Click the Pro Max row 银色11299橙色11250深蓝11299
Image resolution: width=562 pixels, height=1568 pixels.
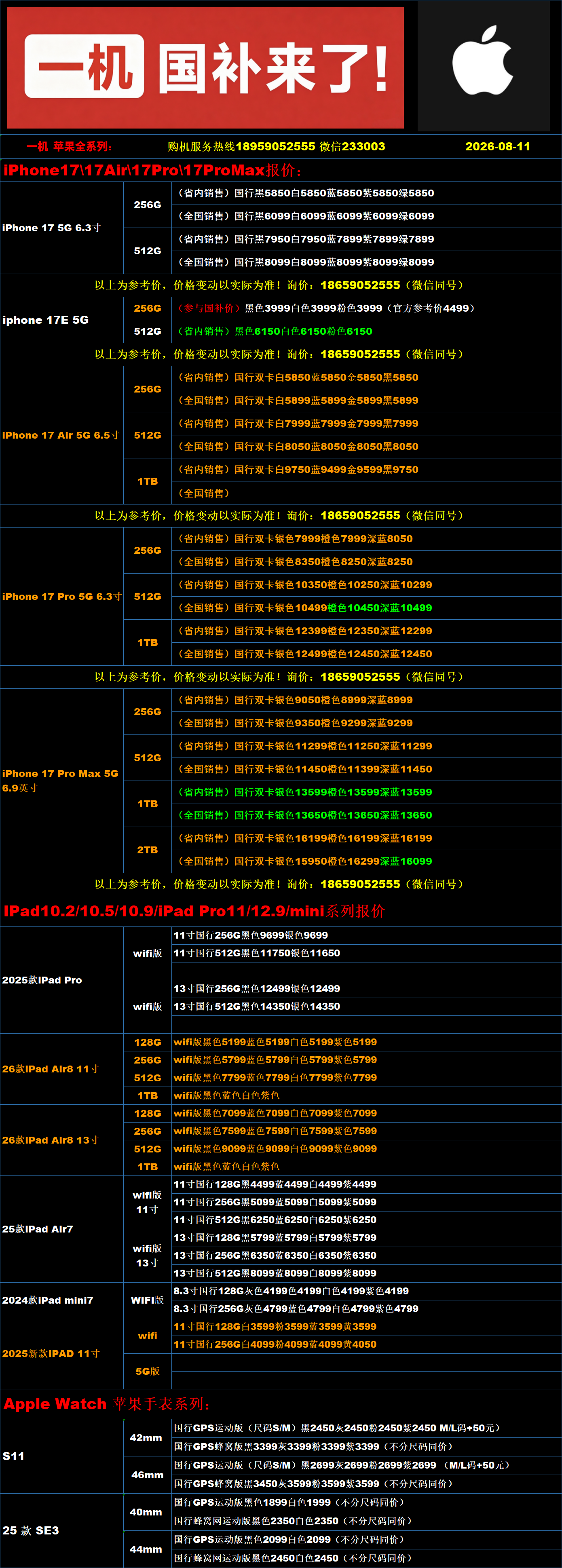(x=367, y=746)
